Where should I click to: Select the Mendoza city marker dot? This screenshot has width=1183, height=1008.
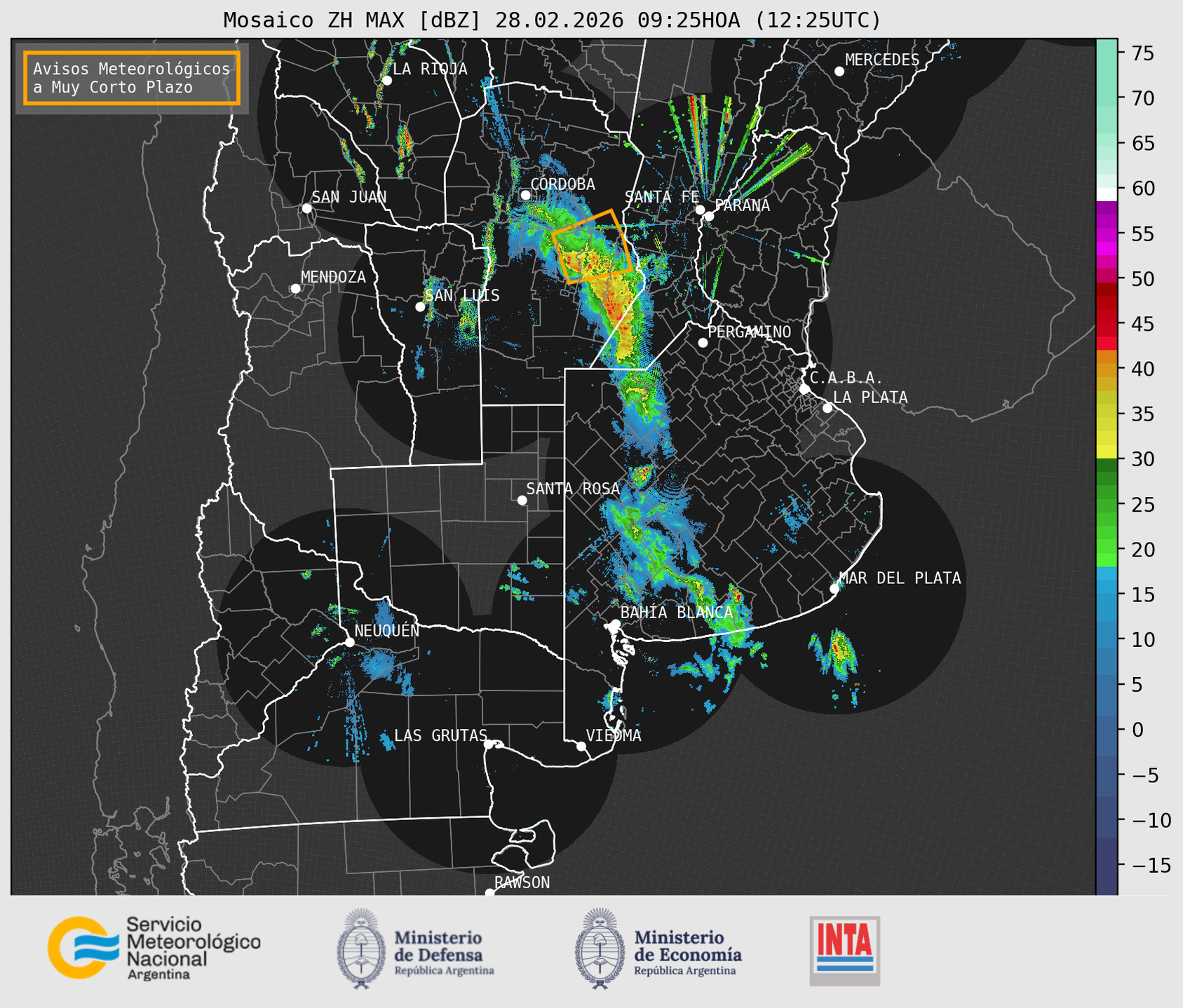pos(295,289)
